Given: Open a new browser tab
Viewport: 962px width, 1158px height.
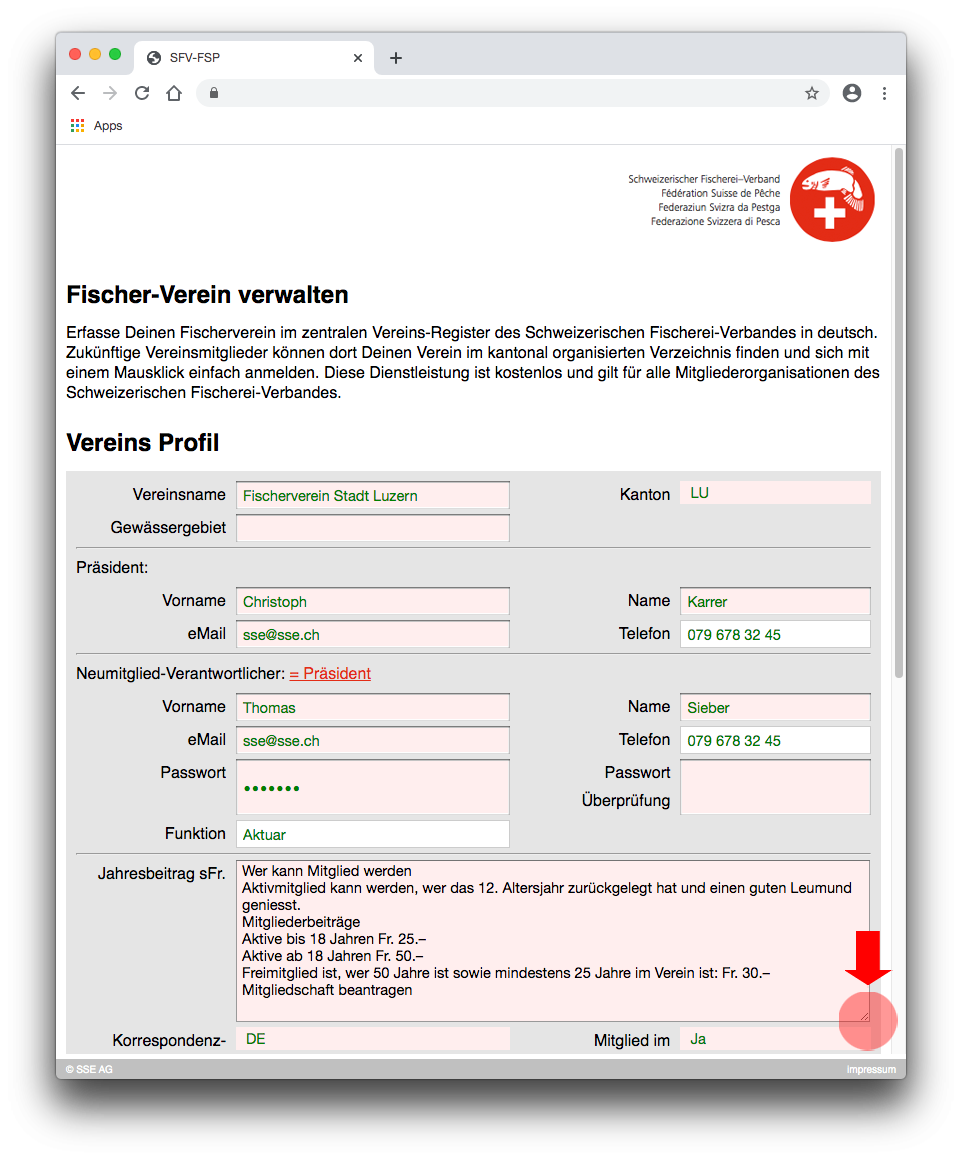Looking at the screenshot, I should 396,58.
